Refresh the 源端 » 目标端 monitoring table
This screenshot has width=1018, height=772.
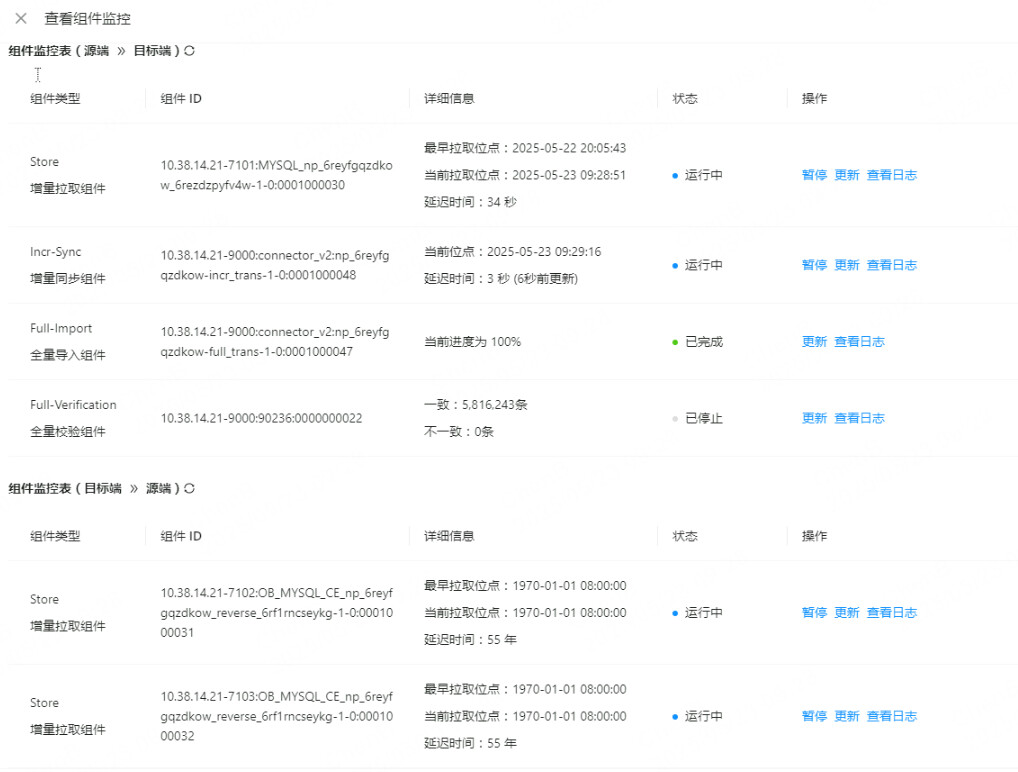pos(189,51)
